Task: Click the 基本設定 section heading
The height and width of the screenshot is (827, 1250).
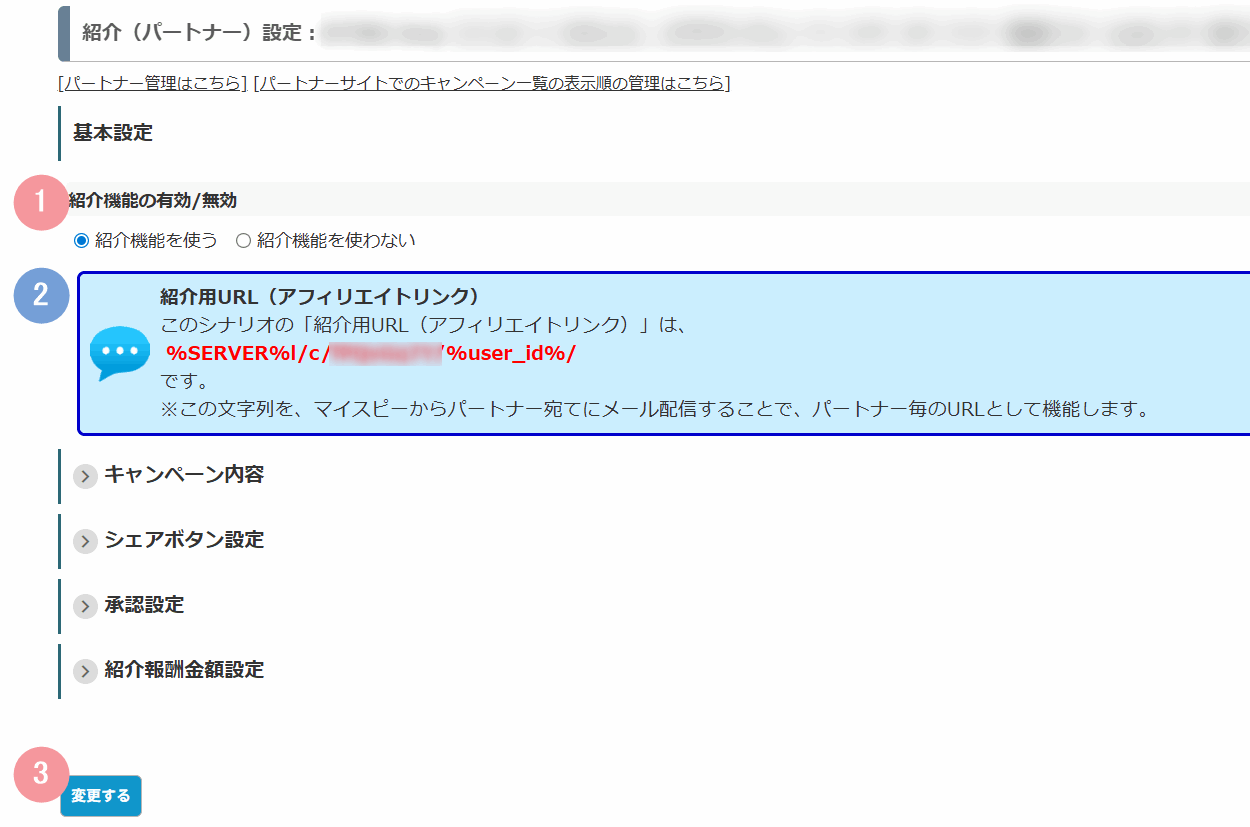Action: [113, 133]
